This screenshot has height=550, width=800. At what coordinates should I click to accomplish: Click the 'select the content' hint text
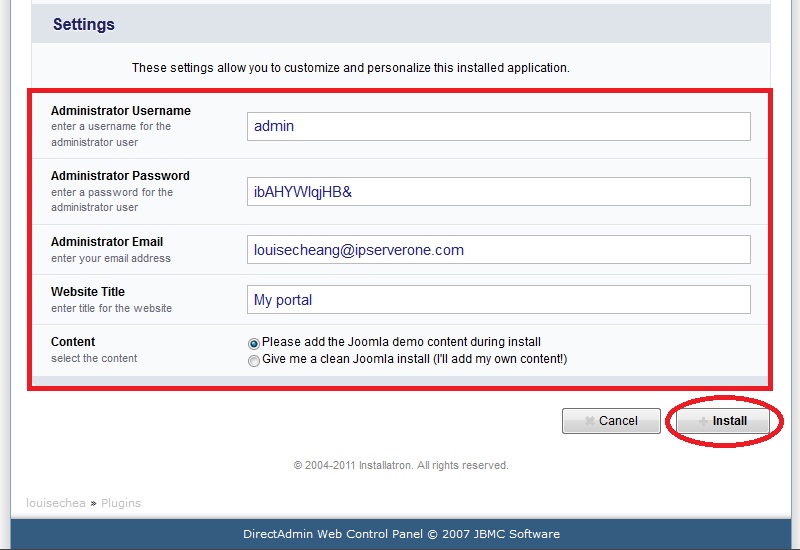[x=94, y=358]
